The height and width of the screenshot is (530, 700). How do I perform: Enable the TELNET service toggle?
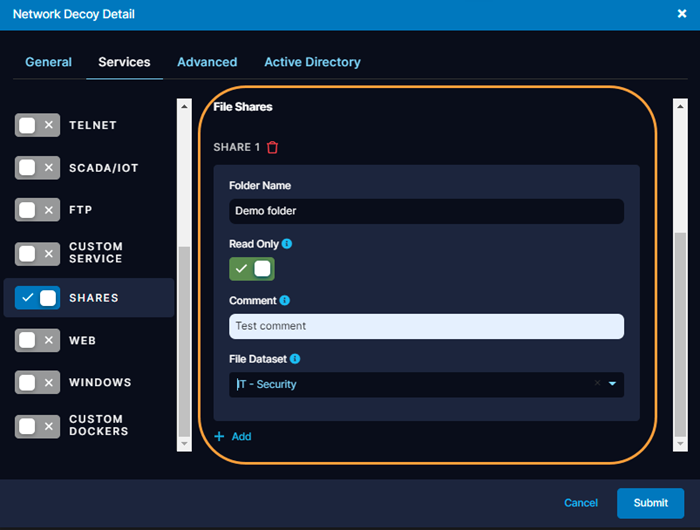38,125
